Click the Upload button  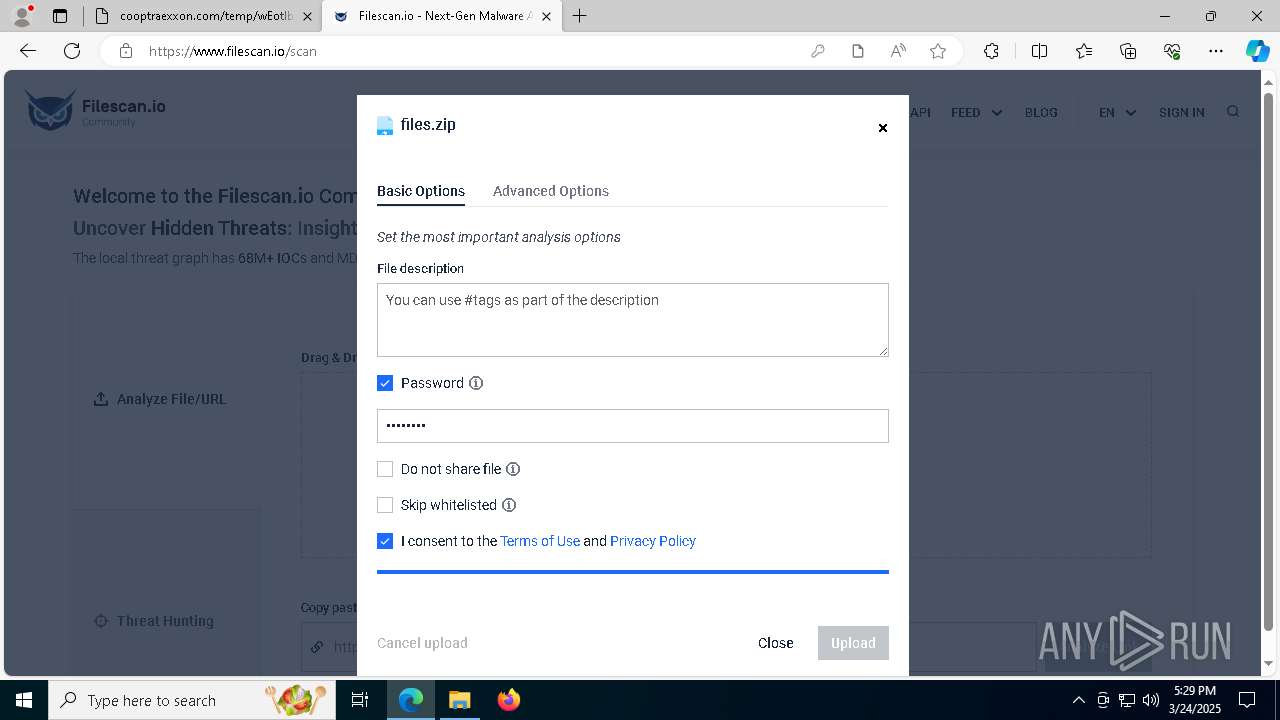point(853,643)
